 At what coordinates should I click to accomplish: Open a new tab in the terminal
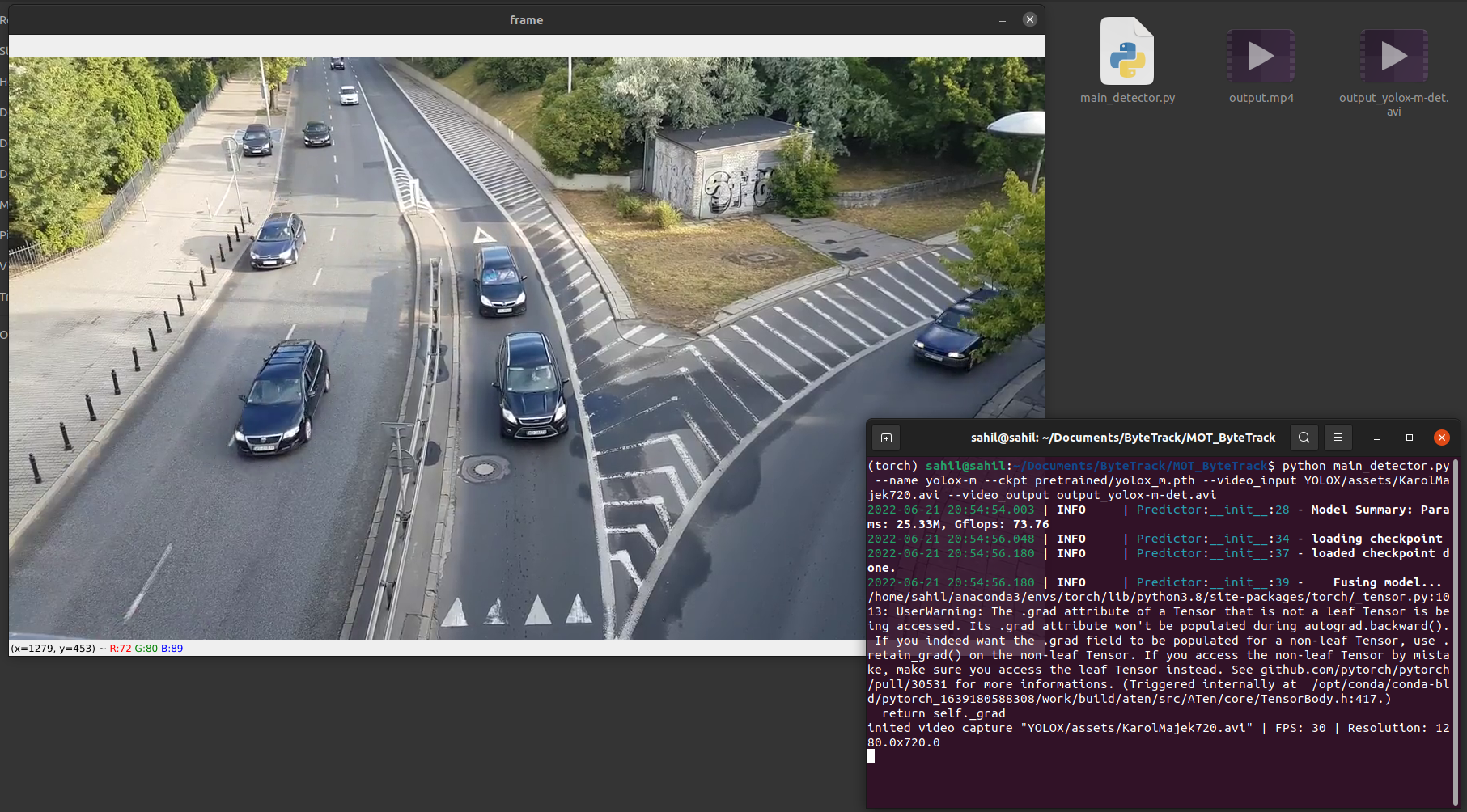(x=886, y=438)
